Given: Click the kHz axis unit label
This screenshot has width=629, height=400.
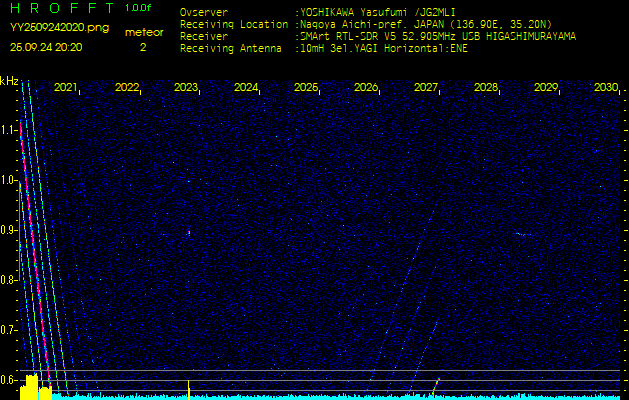Looking at the screenshot, I should [9, 81].
